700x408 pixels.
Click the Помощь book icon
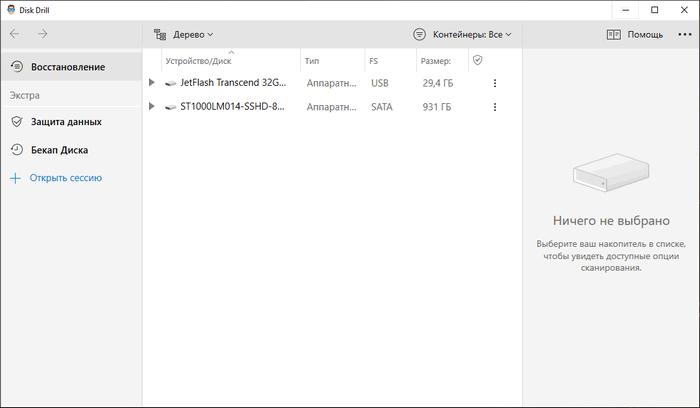point(613,34)
